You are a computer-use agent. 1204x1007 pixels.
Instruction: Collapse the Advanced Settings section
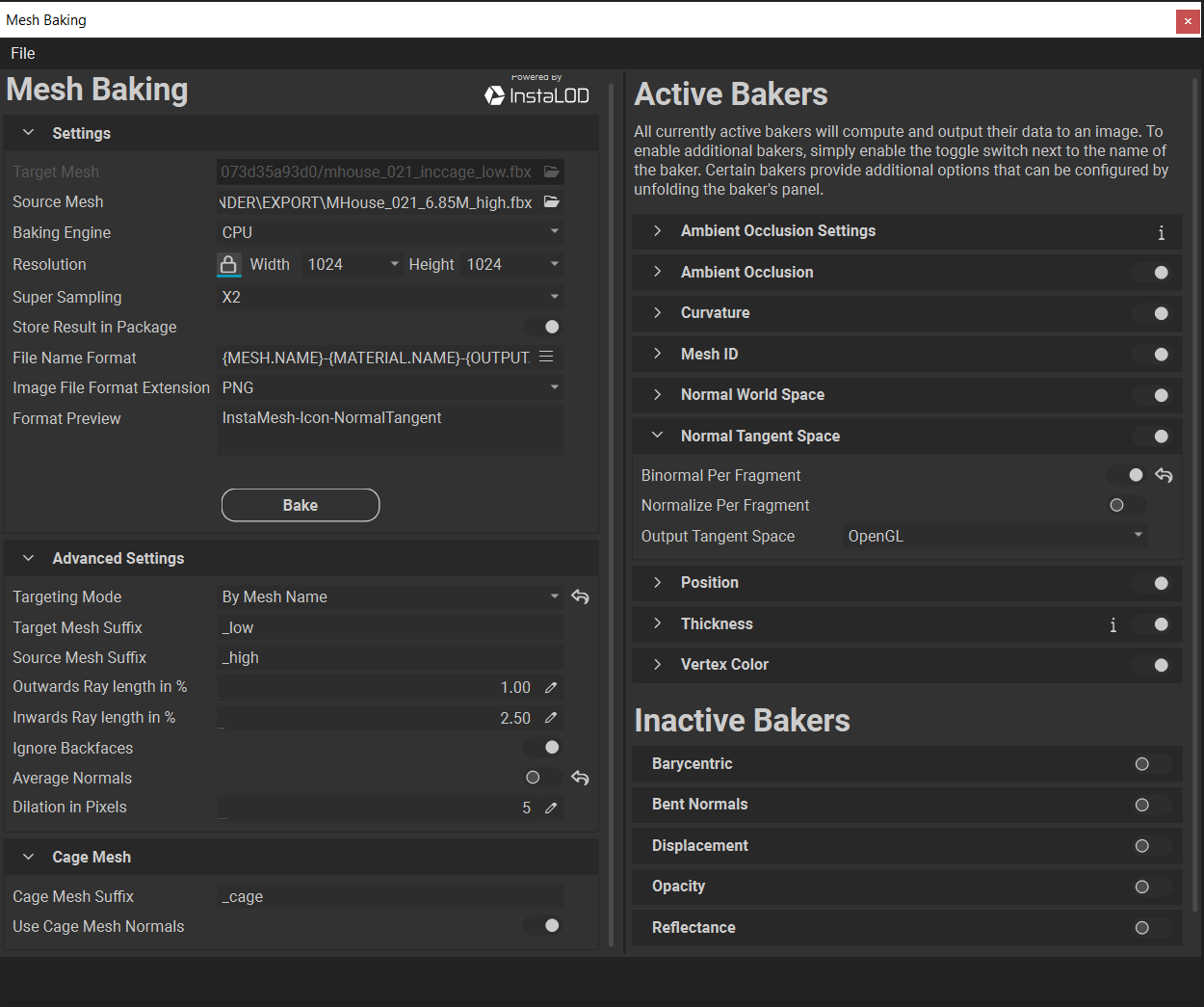(29, 559)
